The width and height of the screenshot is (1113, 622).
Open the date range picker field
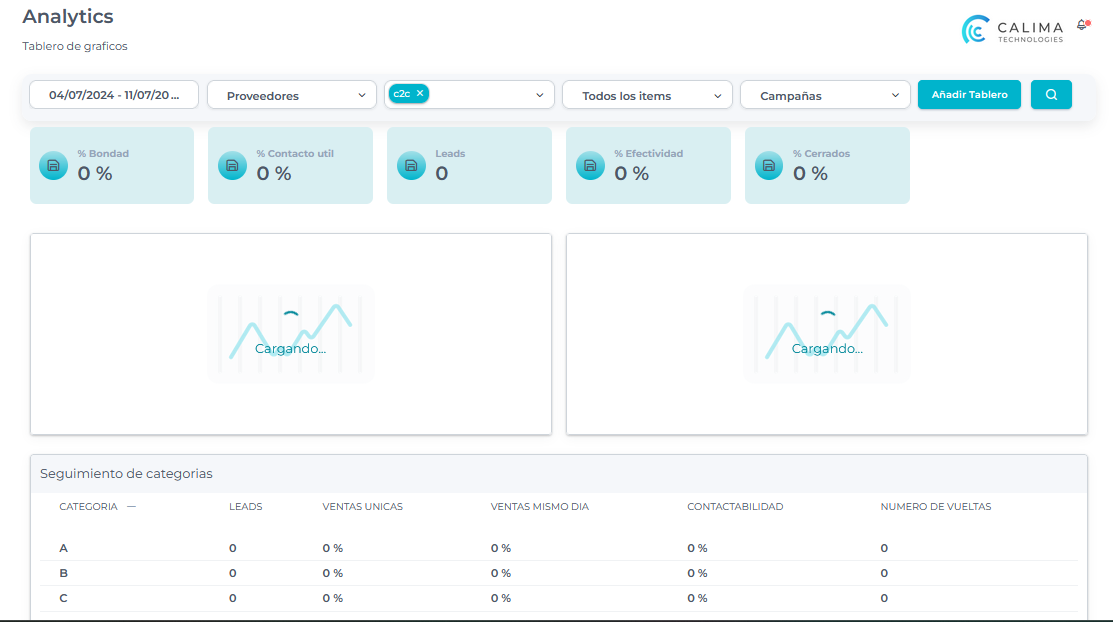(114, 95)
